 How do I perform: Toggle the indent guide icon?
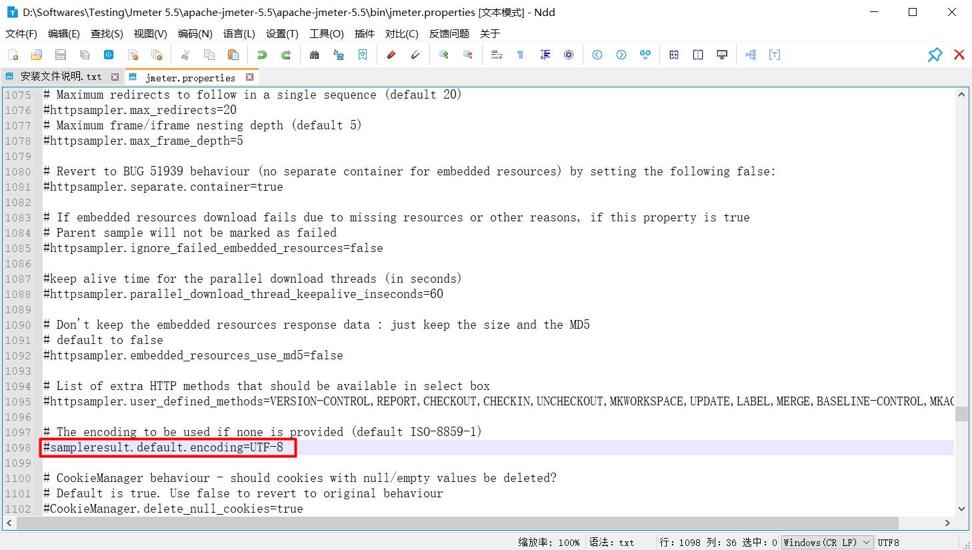tap(545, 55)
